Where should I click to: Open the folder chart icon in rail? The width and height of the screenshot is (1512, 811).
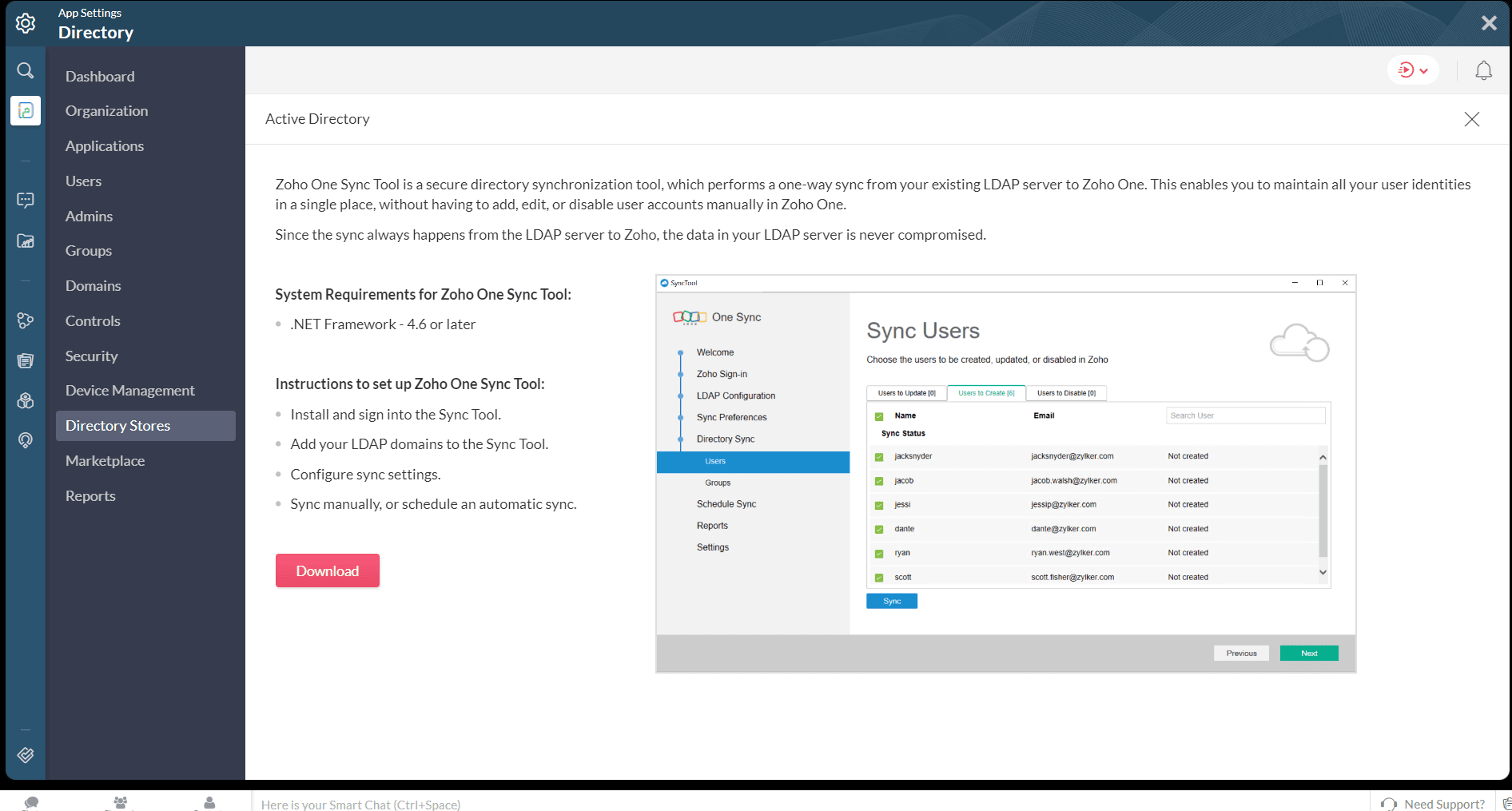coord(26,241)
